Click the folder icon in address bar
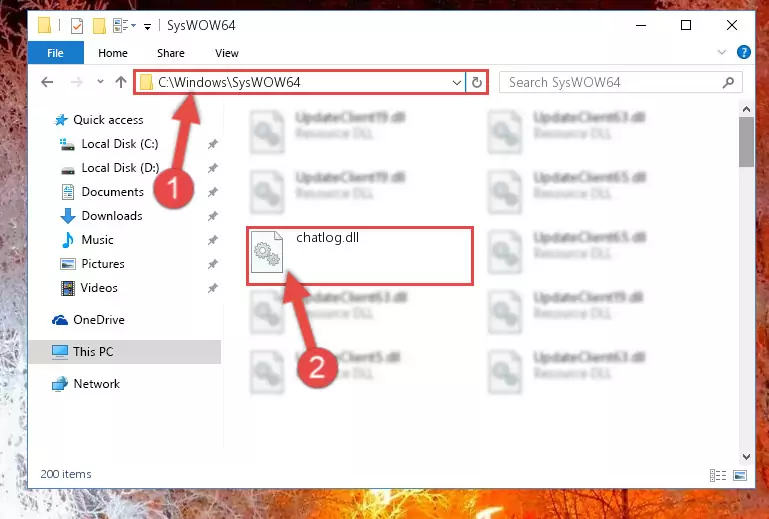 [x=146, y=82]
